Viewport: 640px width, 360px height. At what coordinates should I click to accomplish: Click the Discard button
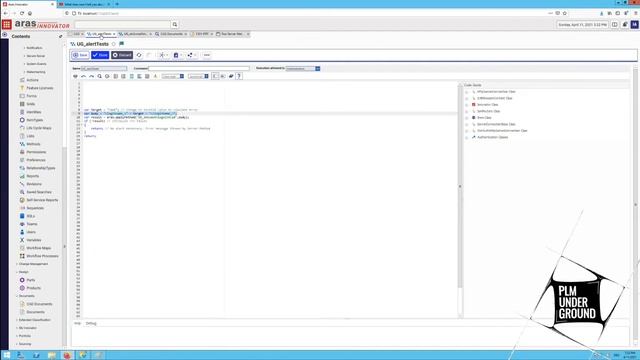122,55
